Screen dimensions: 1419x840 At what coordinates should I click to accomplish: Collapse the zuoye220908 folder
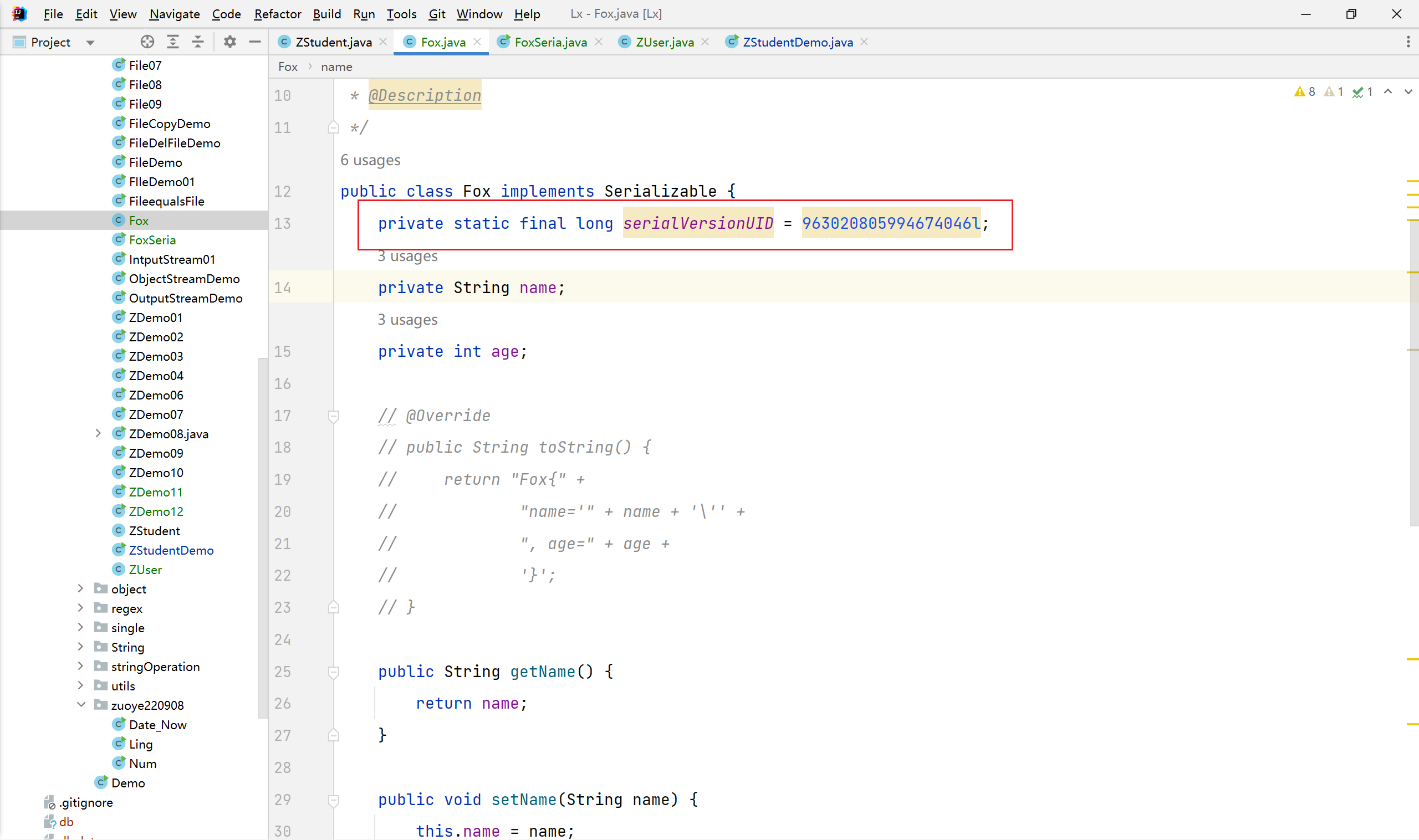(x=80, y=705)
